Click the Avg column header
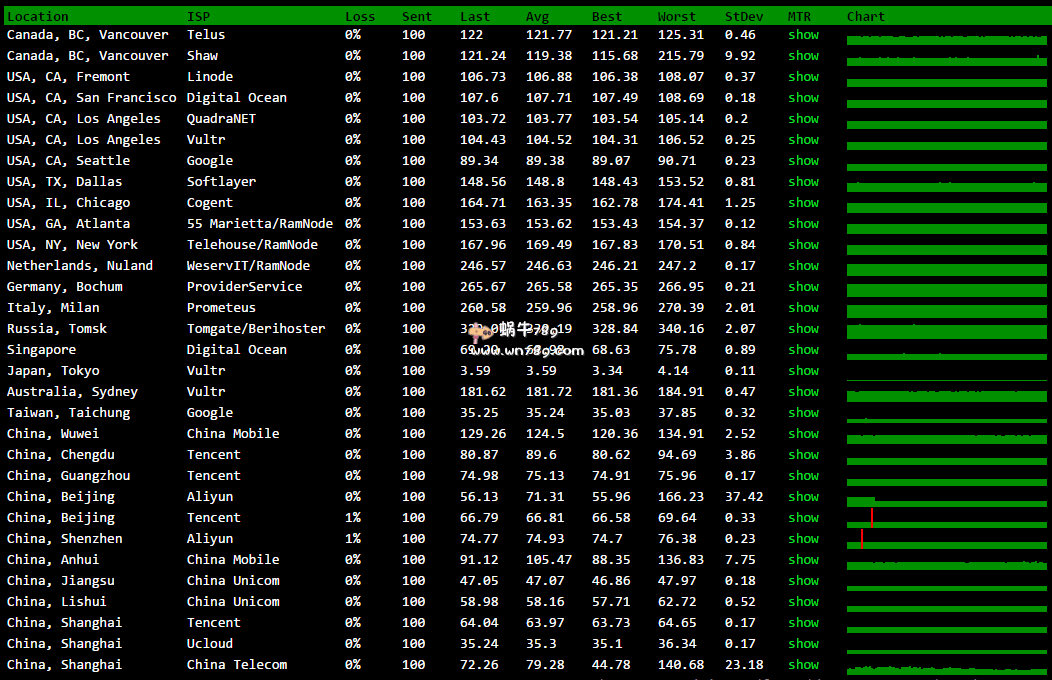Screen dimensions: 1052x680 537,16
